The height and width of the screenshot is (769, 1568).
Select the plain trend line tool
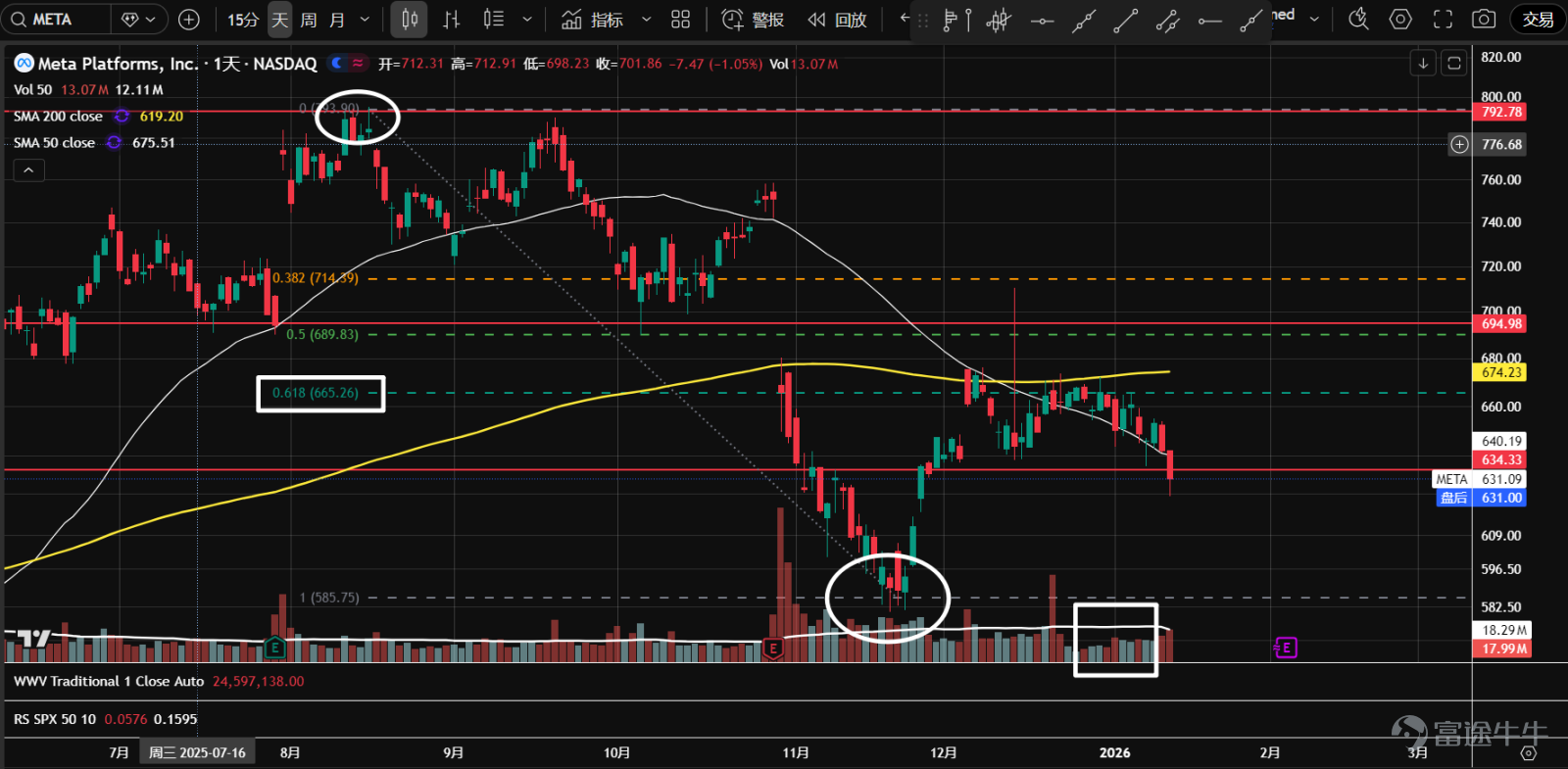pyautogui.click(x=1125, y=20)
